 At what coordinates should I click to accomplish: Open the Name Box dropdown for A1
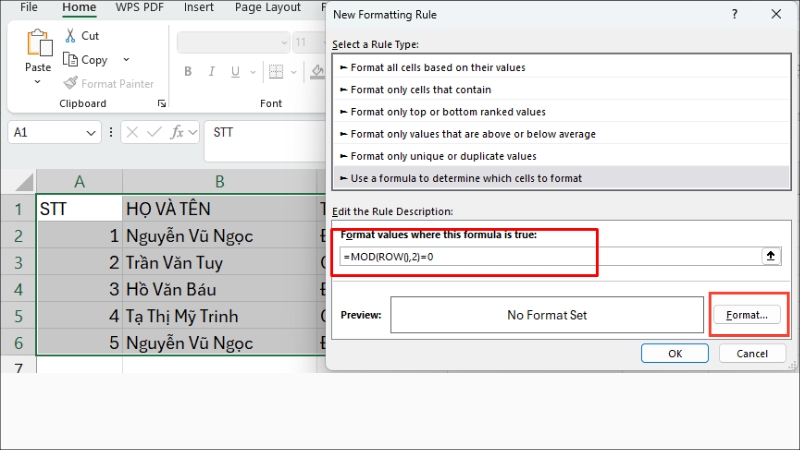coord(91,133)
